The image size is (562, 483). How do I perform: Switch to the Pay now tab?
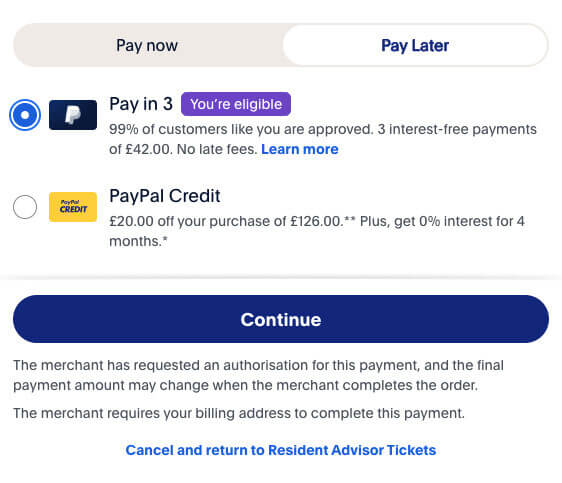point(147,46)
